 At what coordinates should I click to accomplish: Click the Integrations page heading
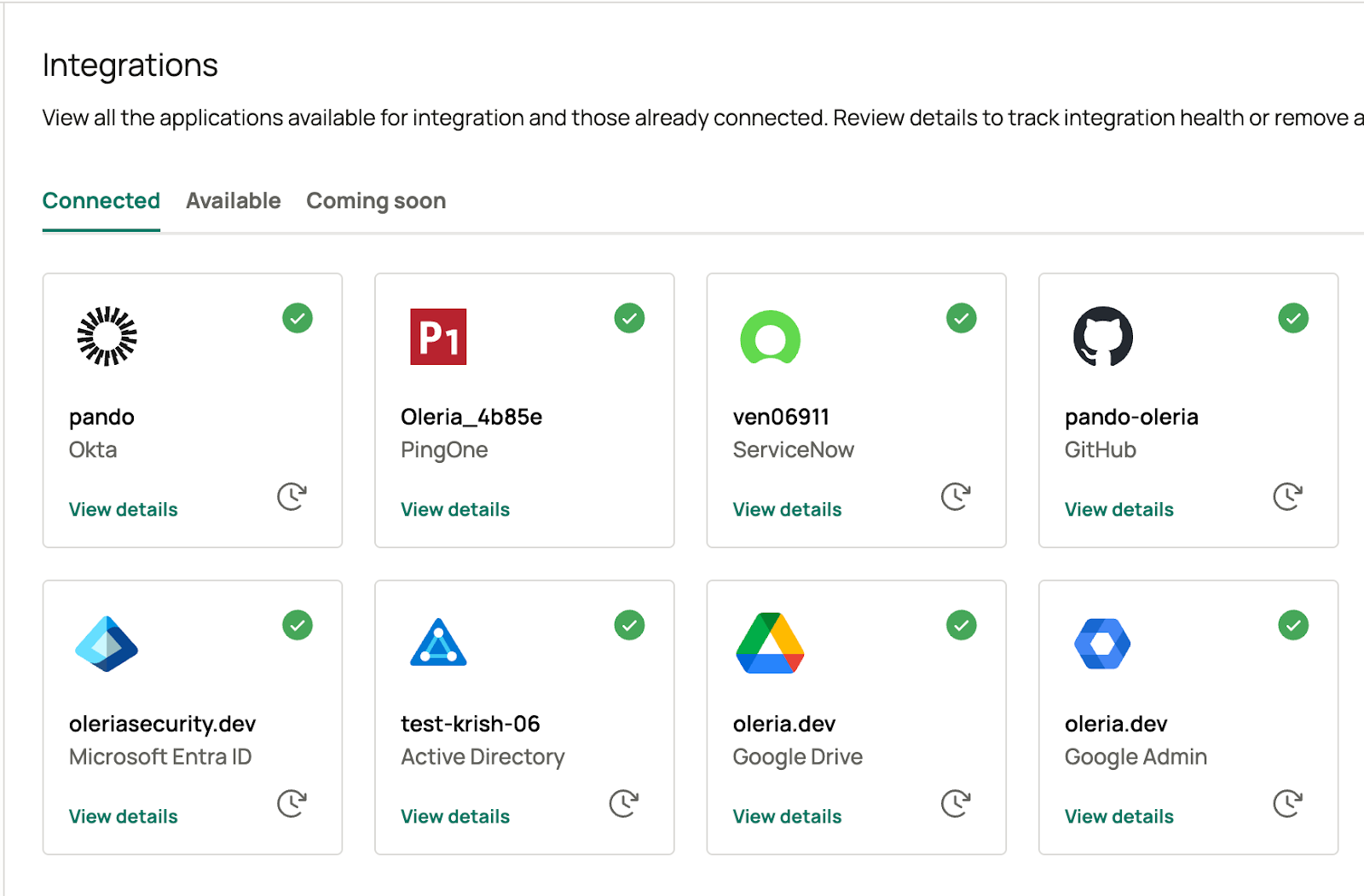pyautogui.click(x=130, y=66)
